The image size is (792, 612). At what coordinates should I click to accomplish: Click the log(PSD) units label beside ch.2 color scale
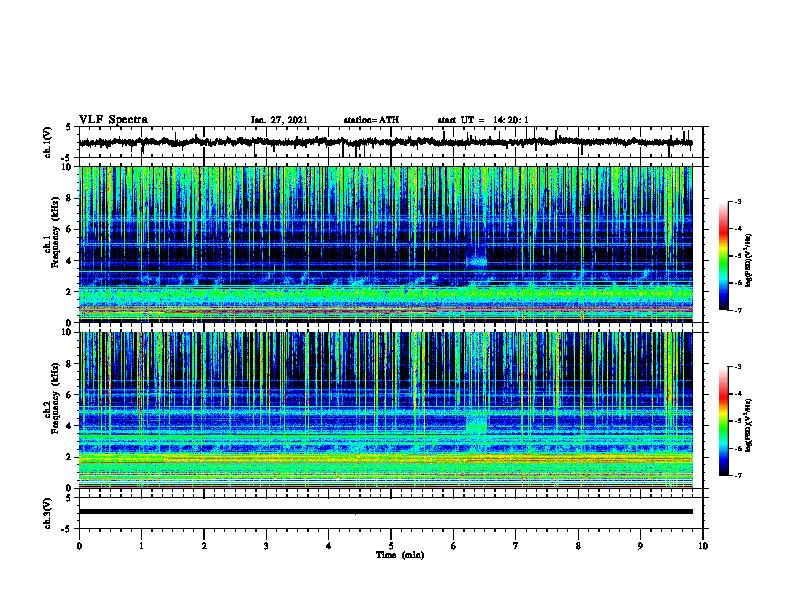(748, 426)
